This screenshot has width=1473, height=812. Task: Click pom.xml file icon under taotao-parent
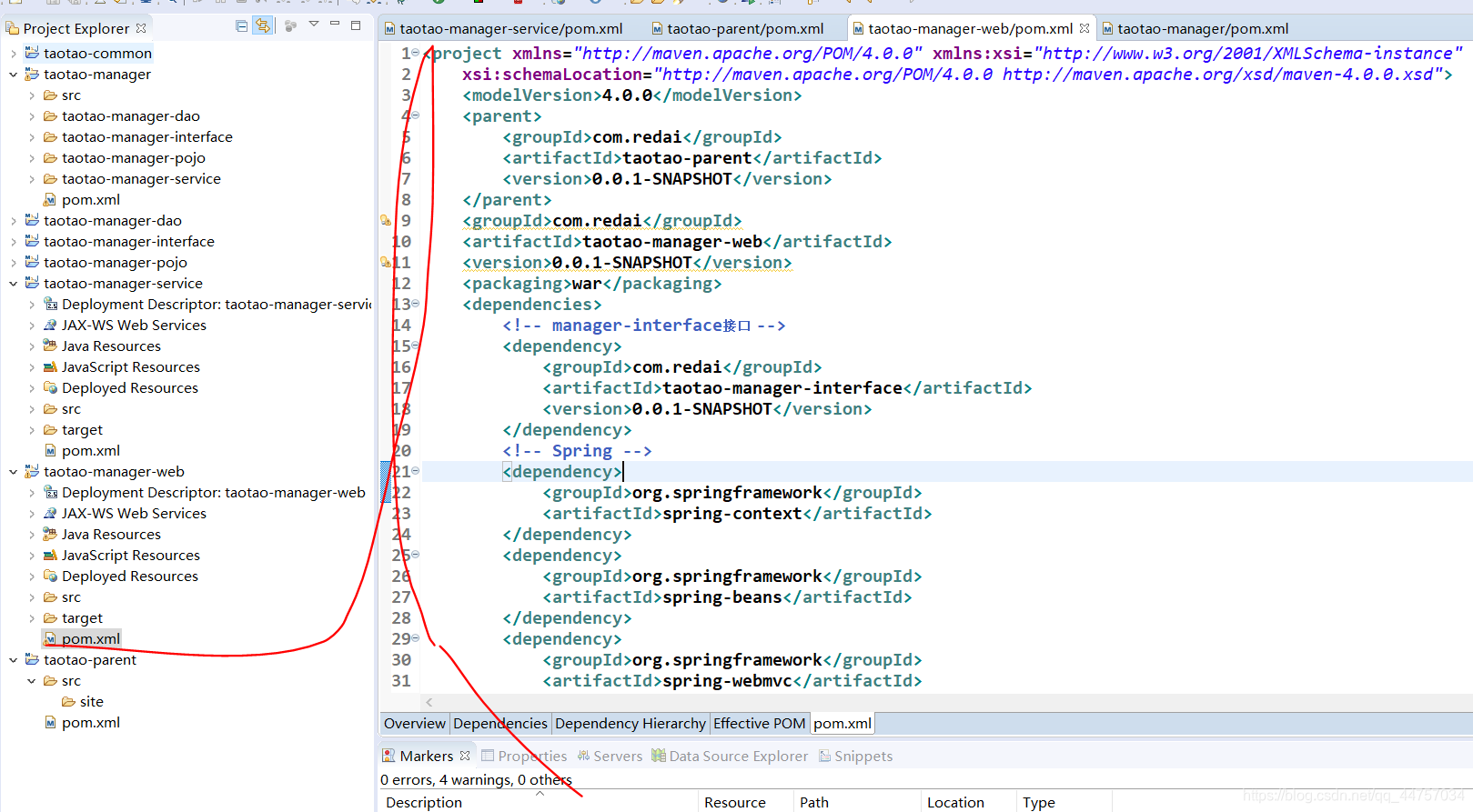[51, 723]
